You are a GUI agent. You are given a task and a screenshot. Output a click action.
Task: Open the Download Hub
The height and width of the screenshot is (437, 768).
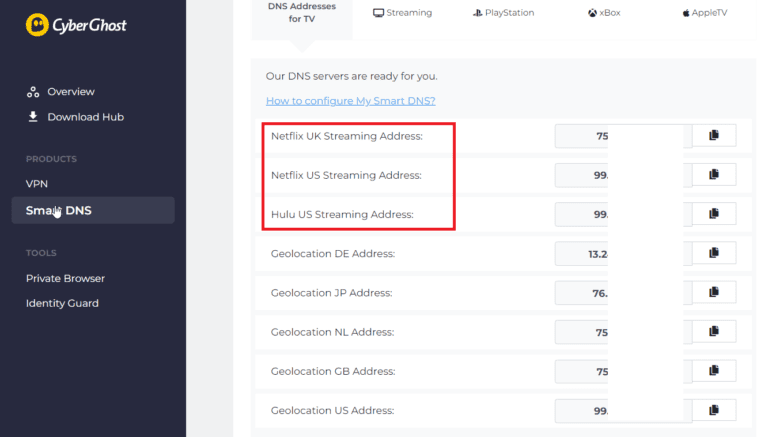coord(85,117)
